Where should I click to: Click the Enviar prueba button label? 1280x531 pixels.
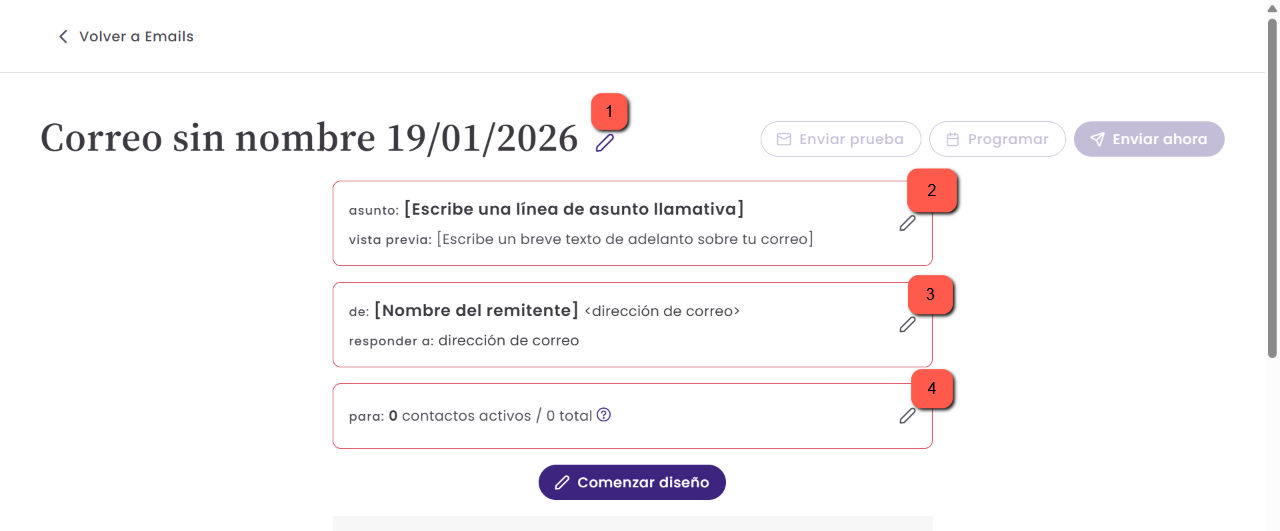point(851,139)
